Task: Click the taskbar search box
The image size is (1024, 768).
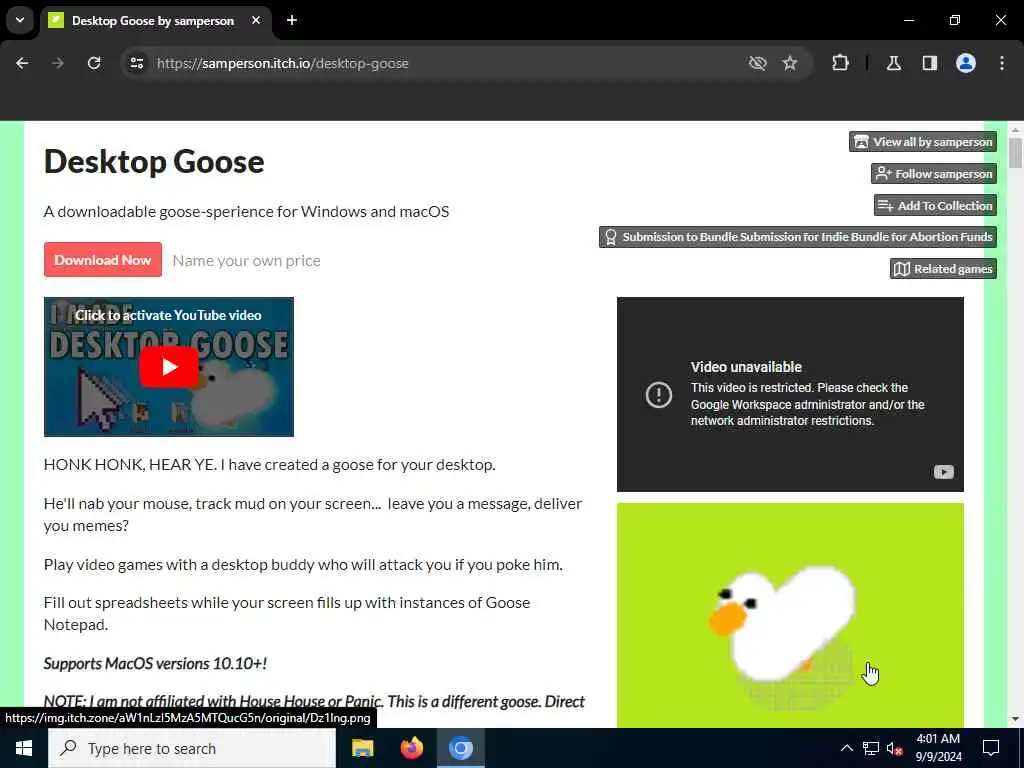Action: coord(192,748)
